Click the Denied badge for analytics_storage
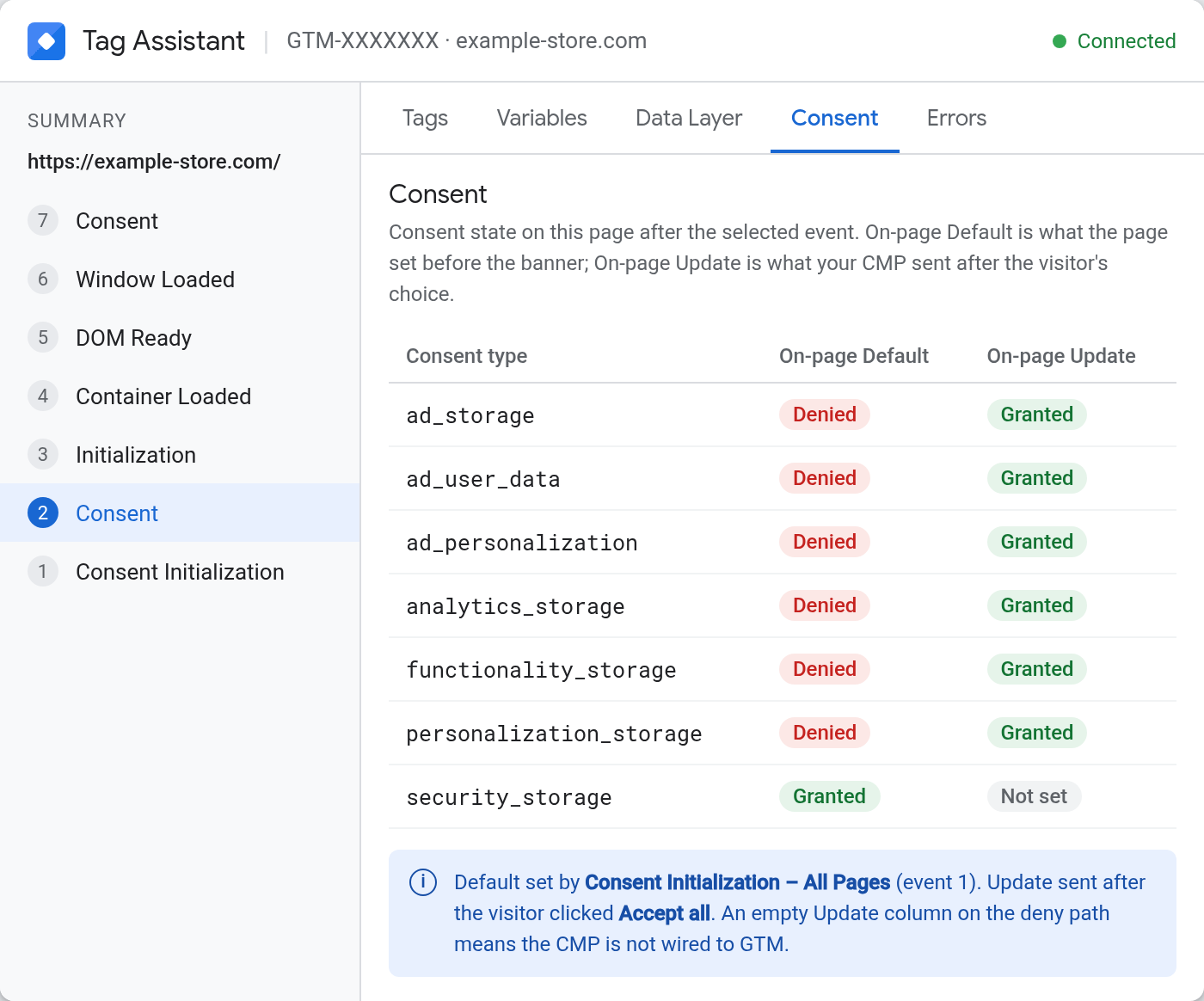Image resolution: width=1204 pixels, height=1001 pixels. (x=825, y=605)
